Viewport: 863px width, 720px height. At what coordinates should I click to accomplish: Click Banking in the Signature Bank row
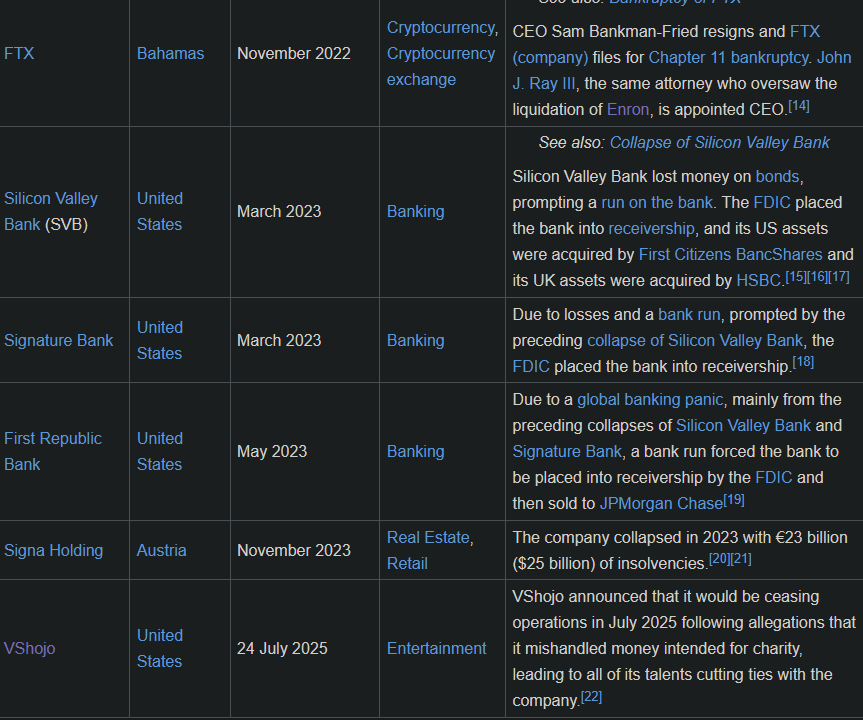point(416,340)
